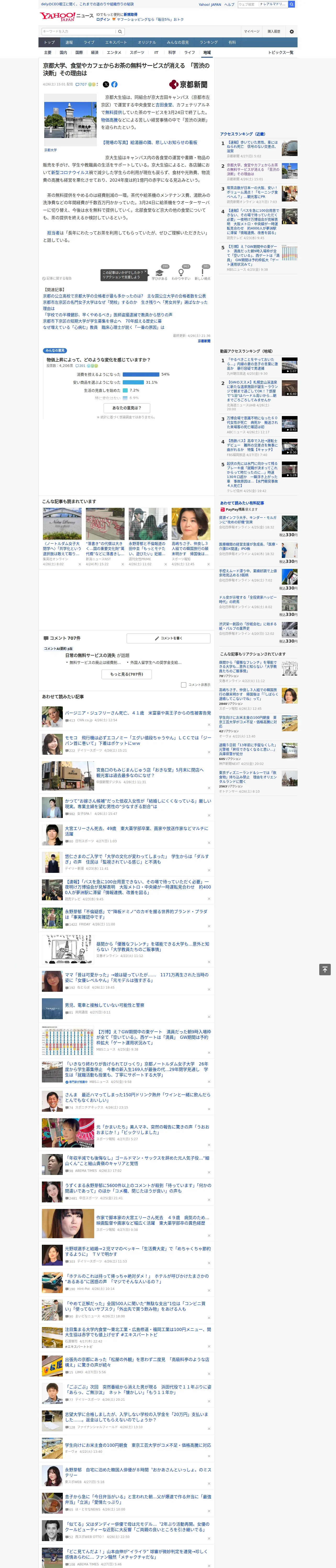Open ベージニア・ジュフリーさん死亡 article

(x=138, y=713)
